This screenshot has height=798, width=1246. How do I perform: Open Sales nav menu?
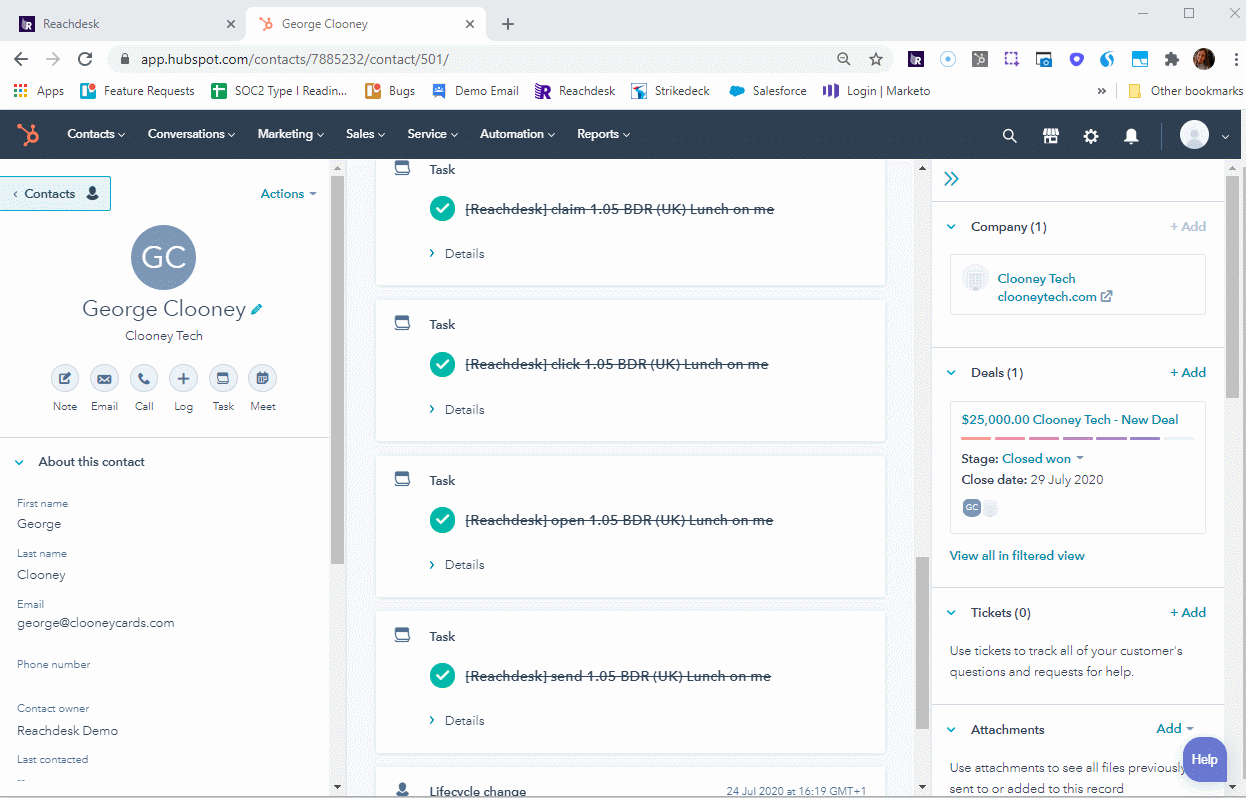366,134
